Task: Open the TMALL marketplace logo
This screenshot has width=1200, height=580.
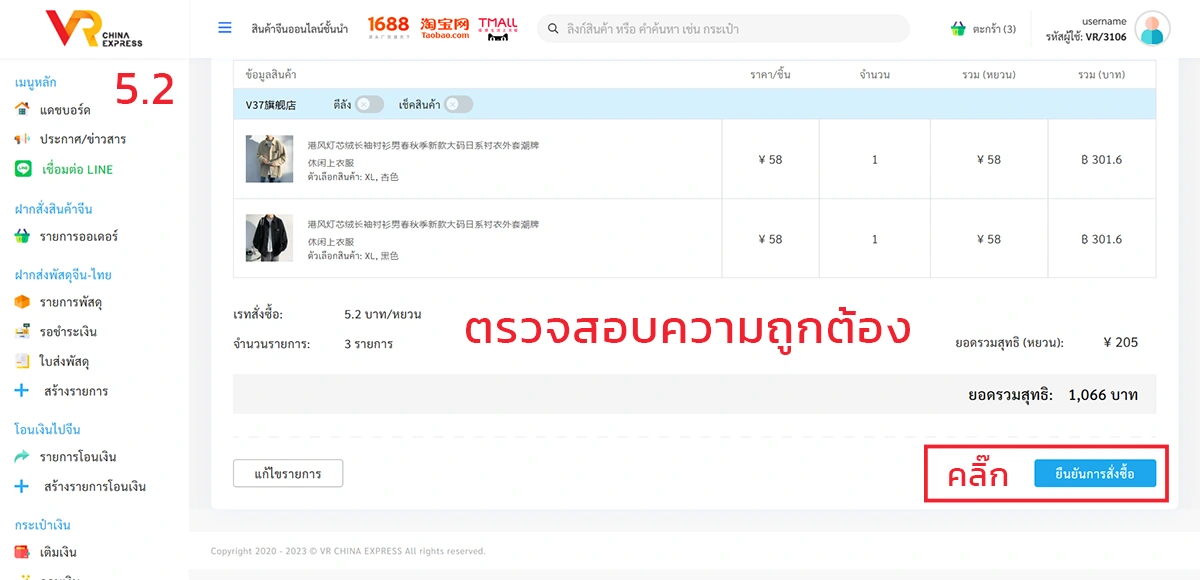Action: click(x=497, y=28)
